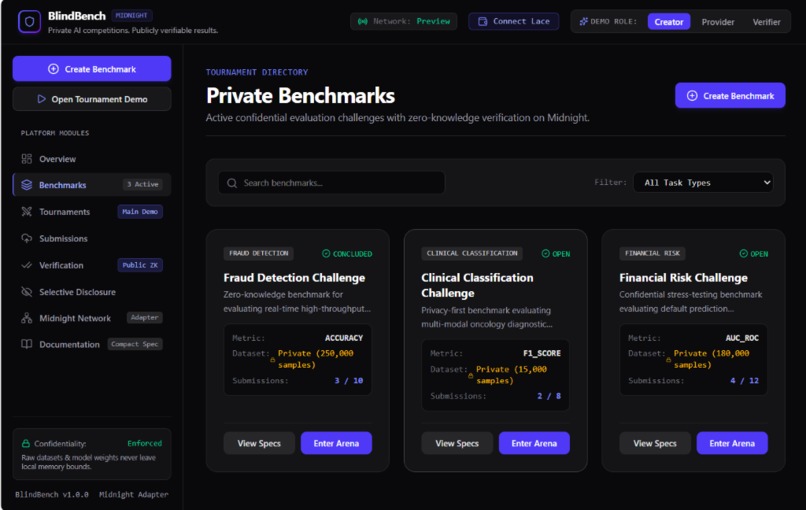Click the AUC_ROC metric value
The image size is (806, 510).
point(742,338)
